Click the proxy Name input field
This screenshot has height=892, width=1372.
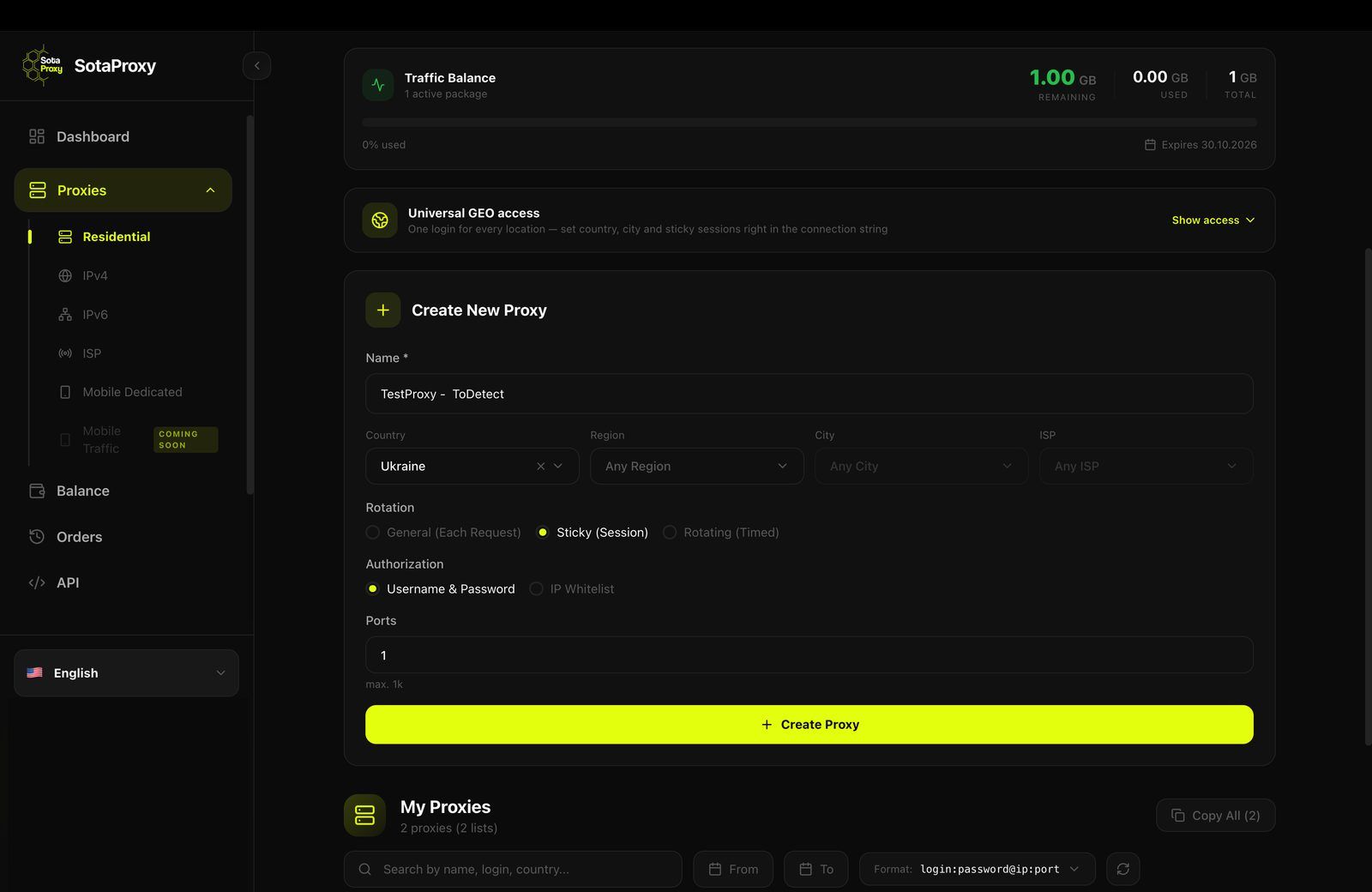[809, 394]
